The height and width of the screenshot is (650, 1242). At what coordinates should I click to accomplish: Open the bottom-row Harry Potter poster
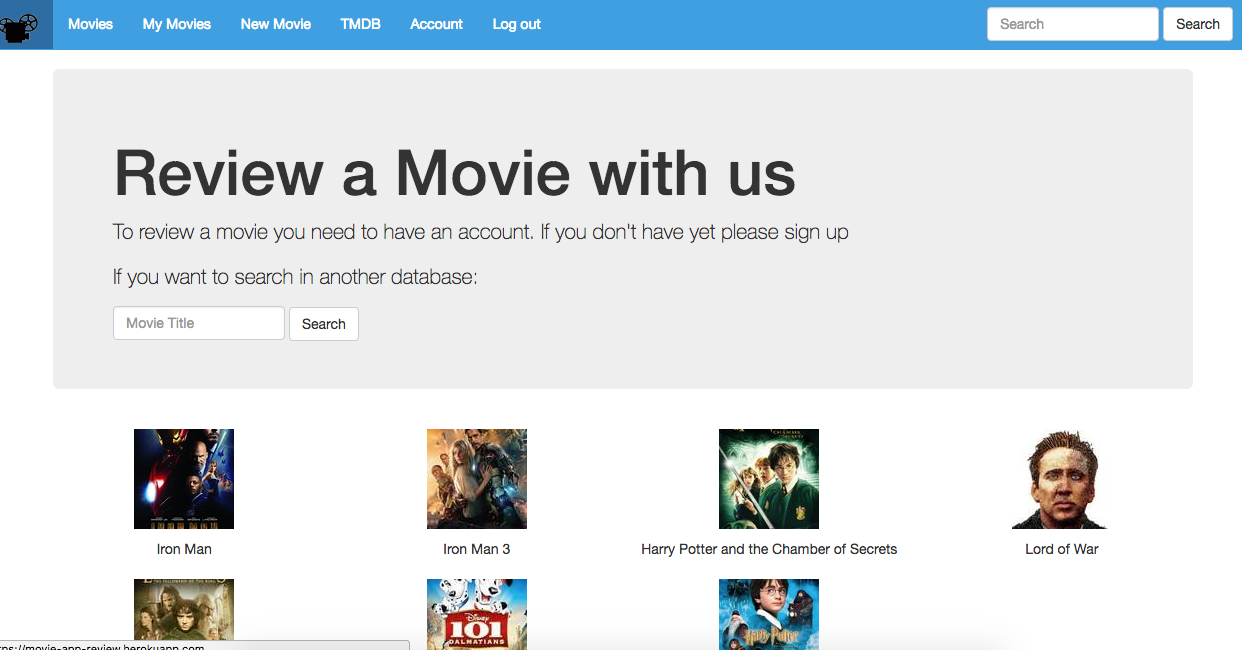pos(769,614)
